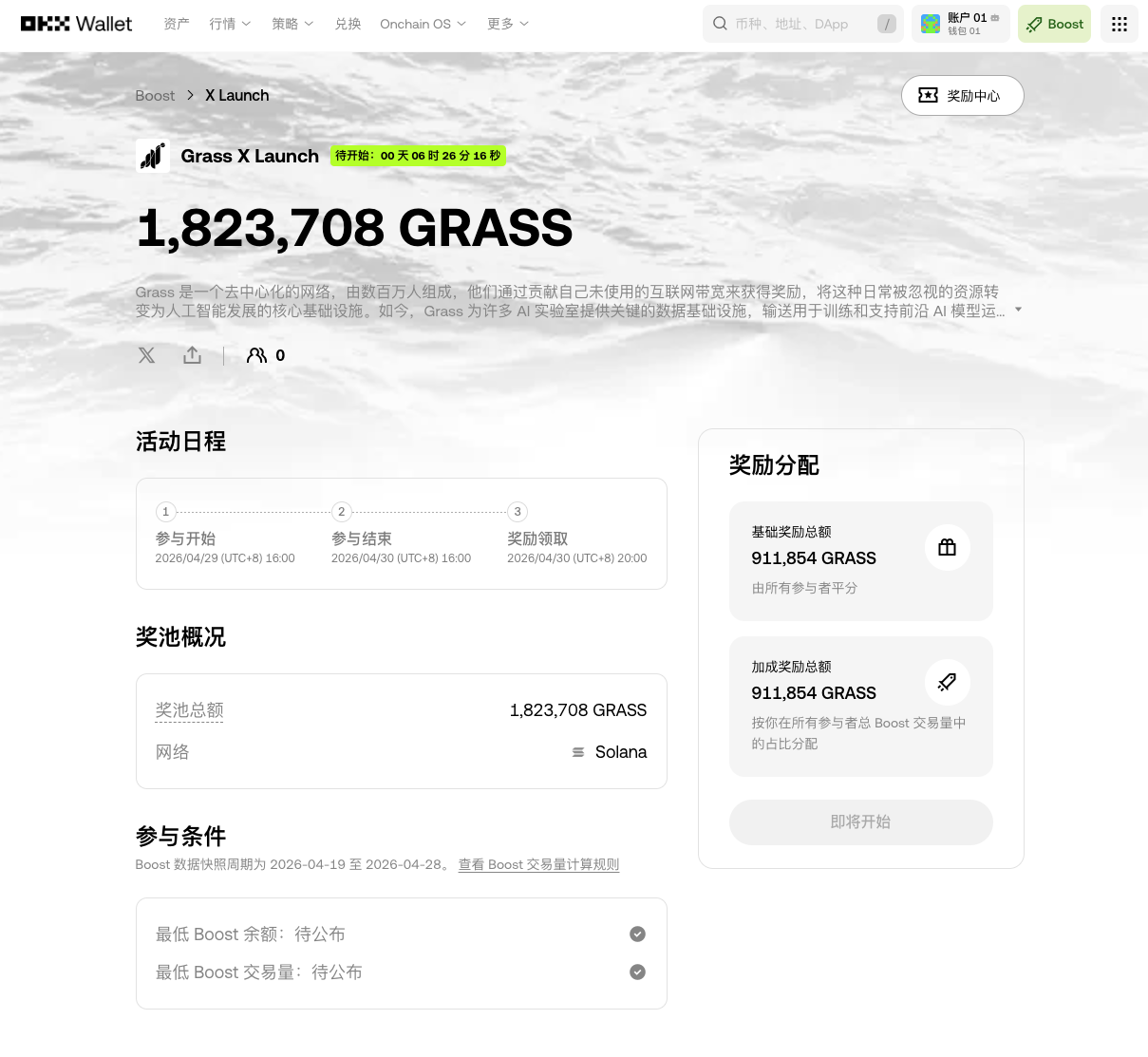The height and width of the screenshot is (1057, 1148).
Task: Share the Grass X Launch page on X
Action: tap(146, 355)
